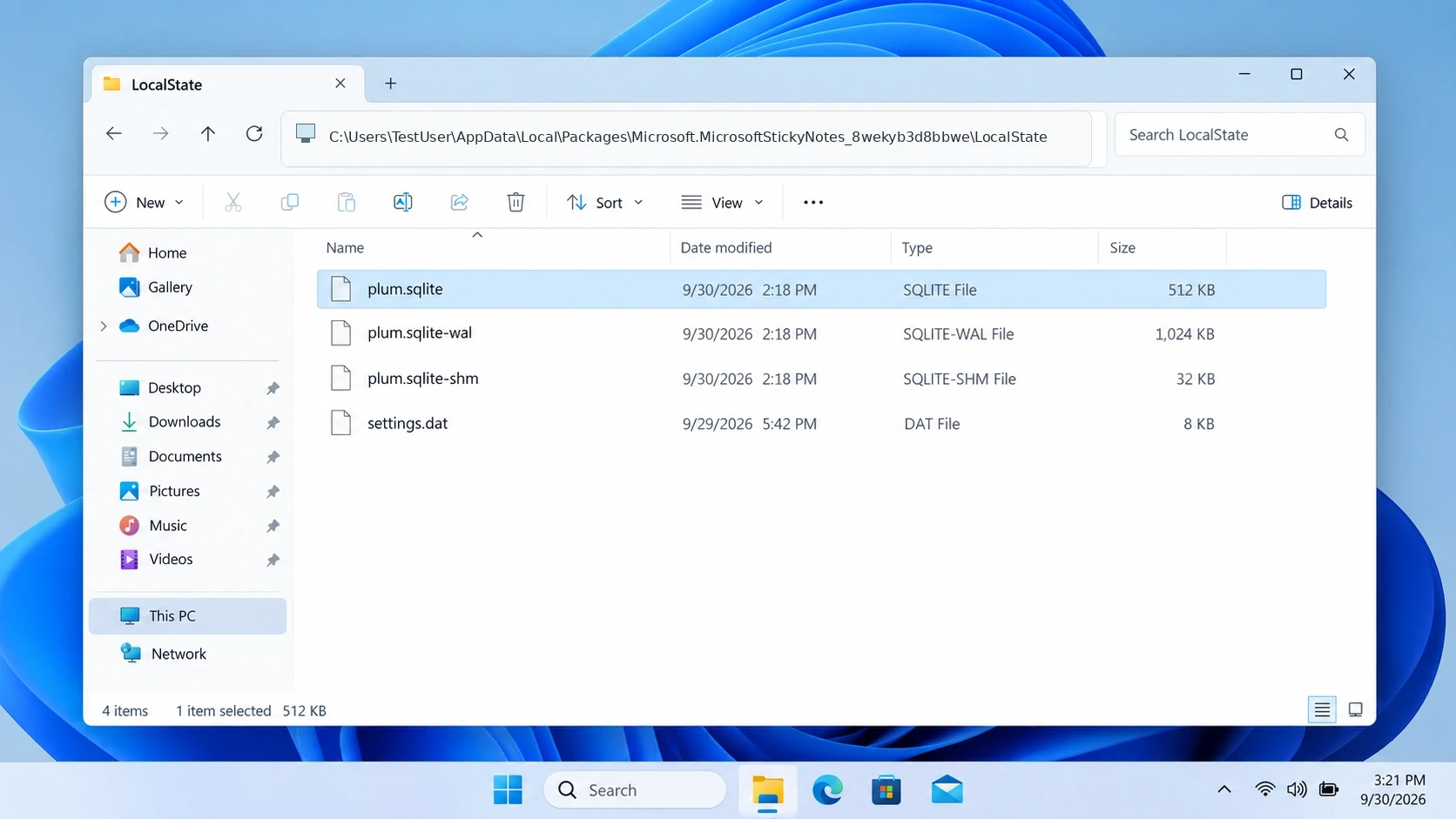Expand the OneDrive tree node

pos(104,326)
